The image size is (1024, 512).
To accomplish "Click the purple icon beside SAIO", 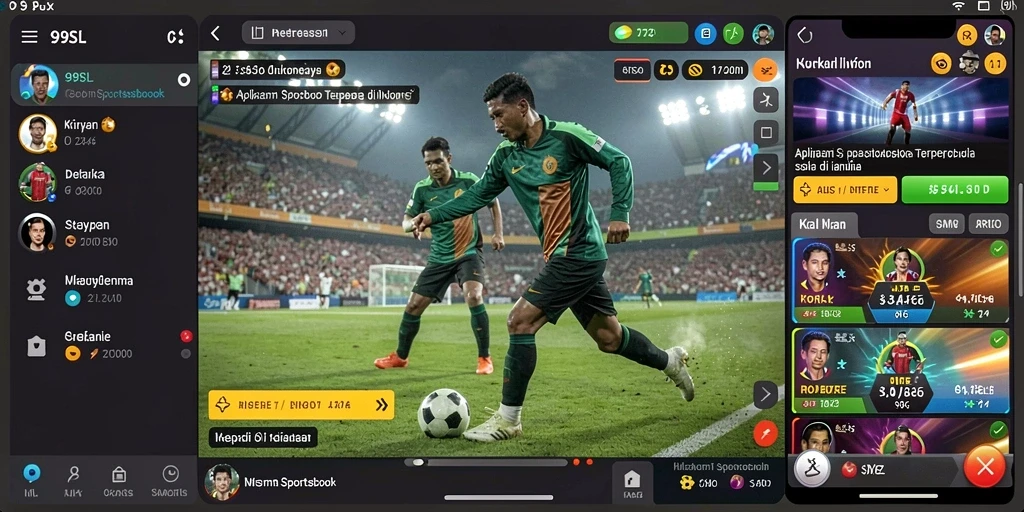I will pos(737,483).
